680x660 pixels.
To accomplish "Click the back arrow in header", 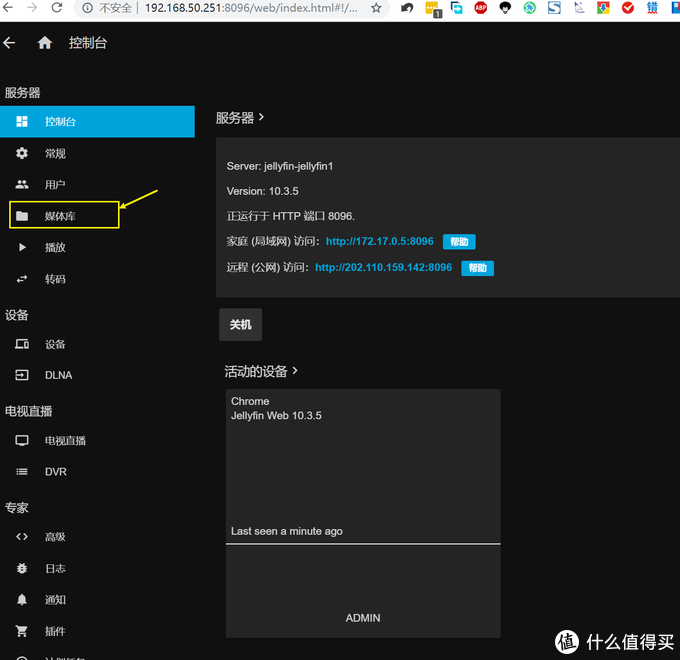I will tap(10, 43).
